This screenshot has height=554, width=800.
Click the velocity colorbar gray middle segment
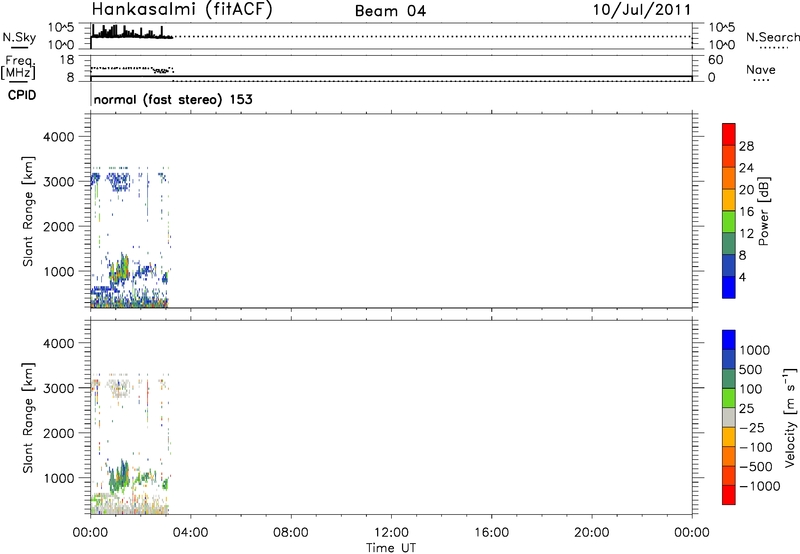coord(729,417)
